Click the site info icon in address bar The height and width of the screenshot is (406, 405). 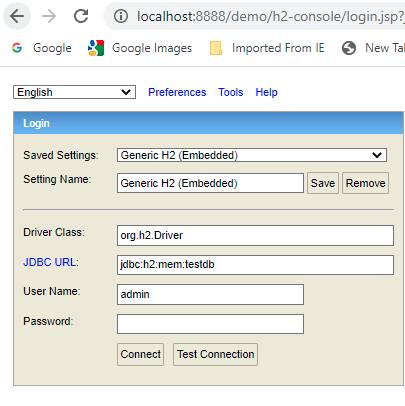coord(121,16)
